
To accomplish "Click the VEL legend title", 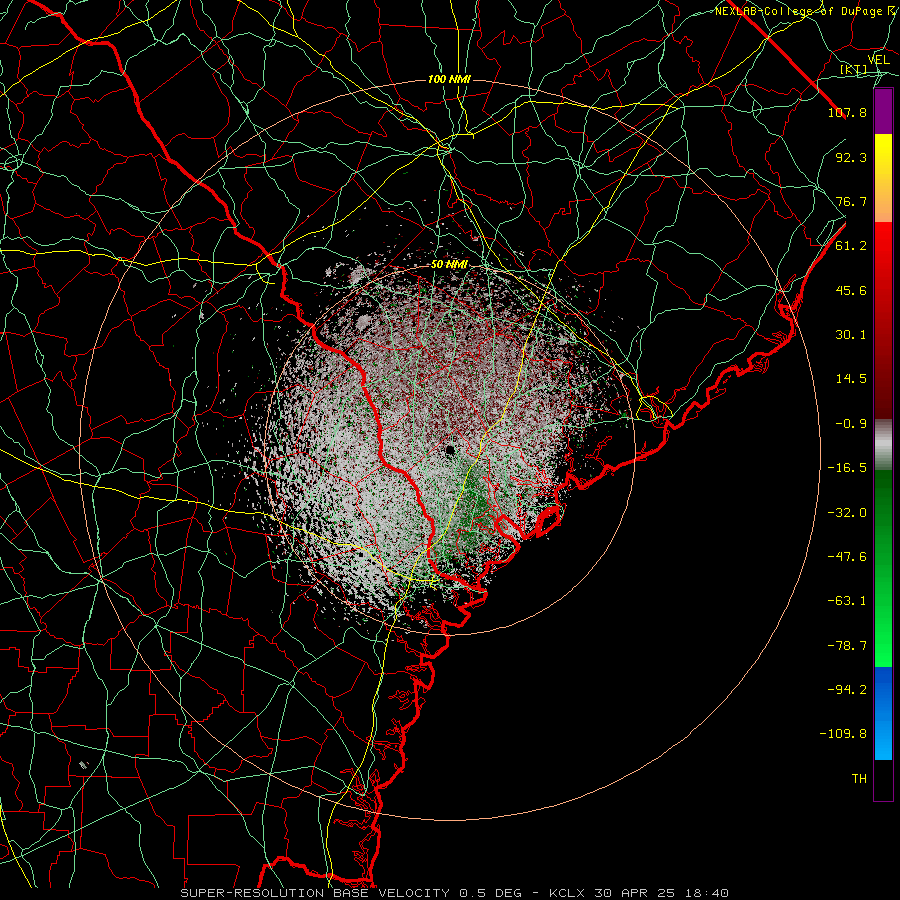I will click(x=878, y=60).
